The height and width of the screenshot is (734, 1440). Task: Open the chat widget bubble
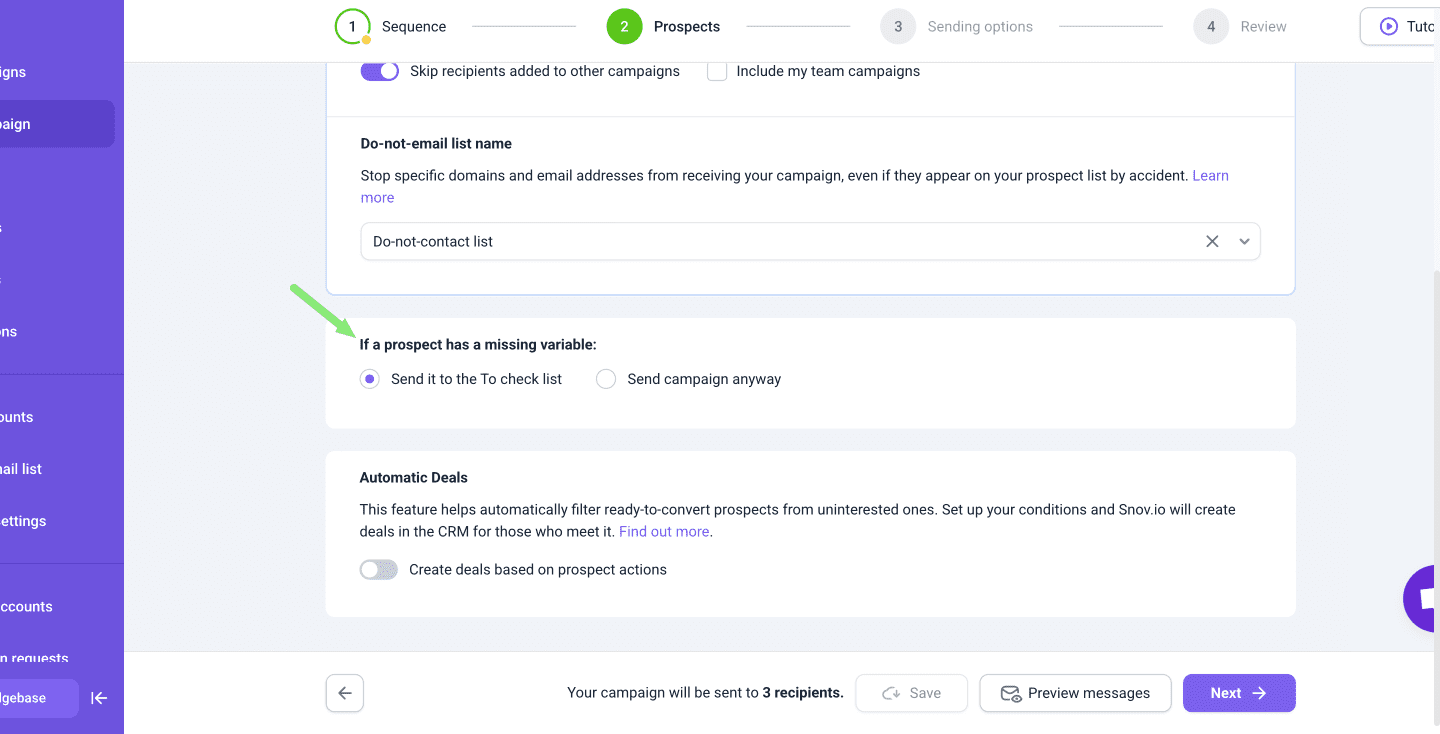(x=1422, y=598)
